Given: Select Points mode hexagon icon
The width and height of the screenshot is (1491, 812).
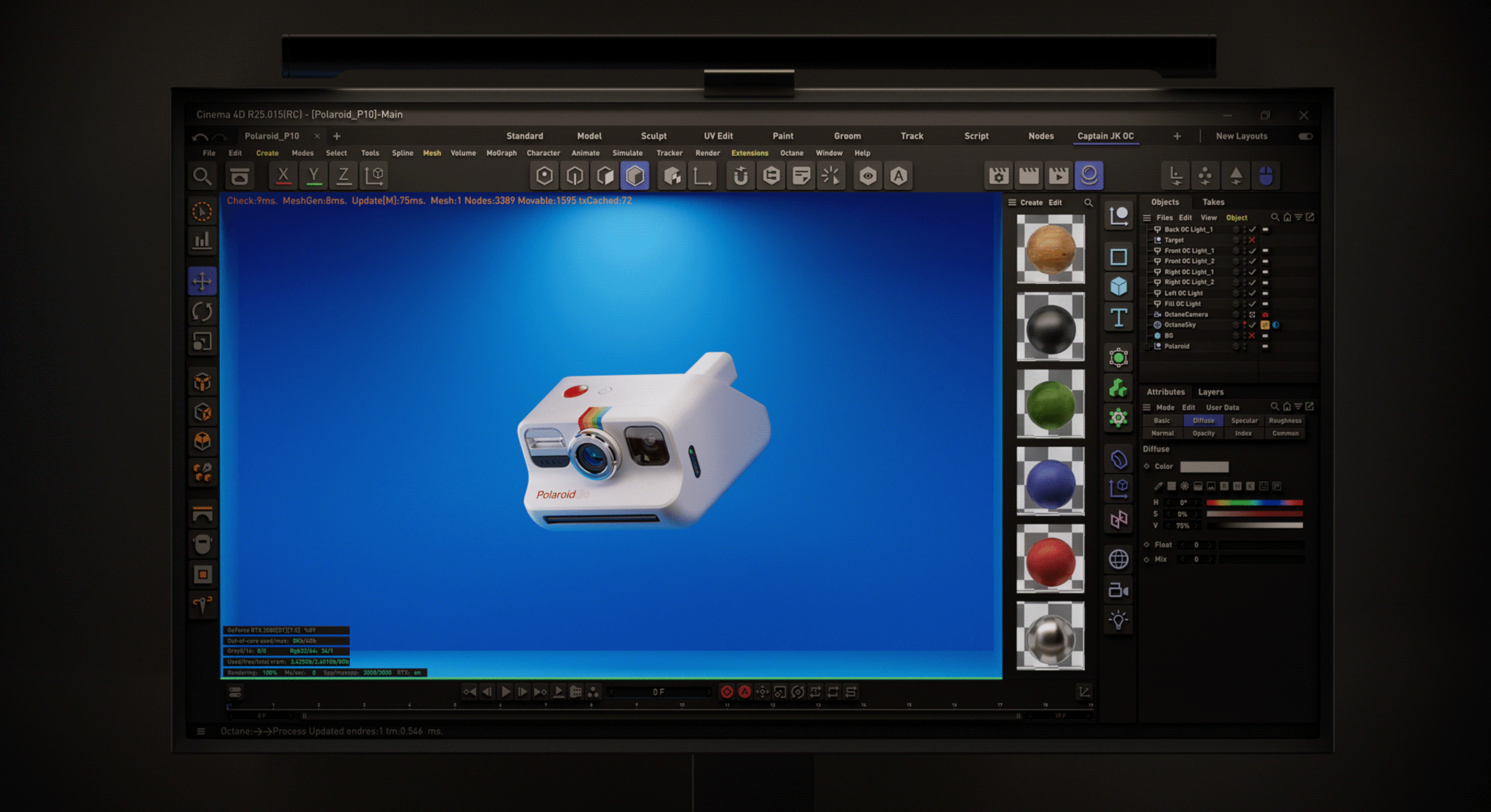Looking at the screenshot, I should click(x=544, y=176).
